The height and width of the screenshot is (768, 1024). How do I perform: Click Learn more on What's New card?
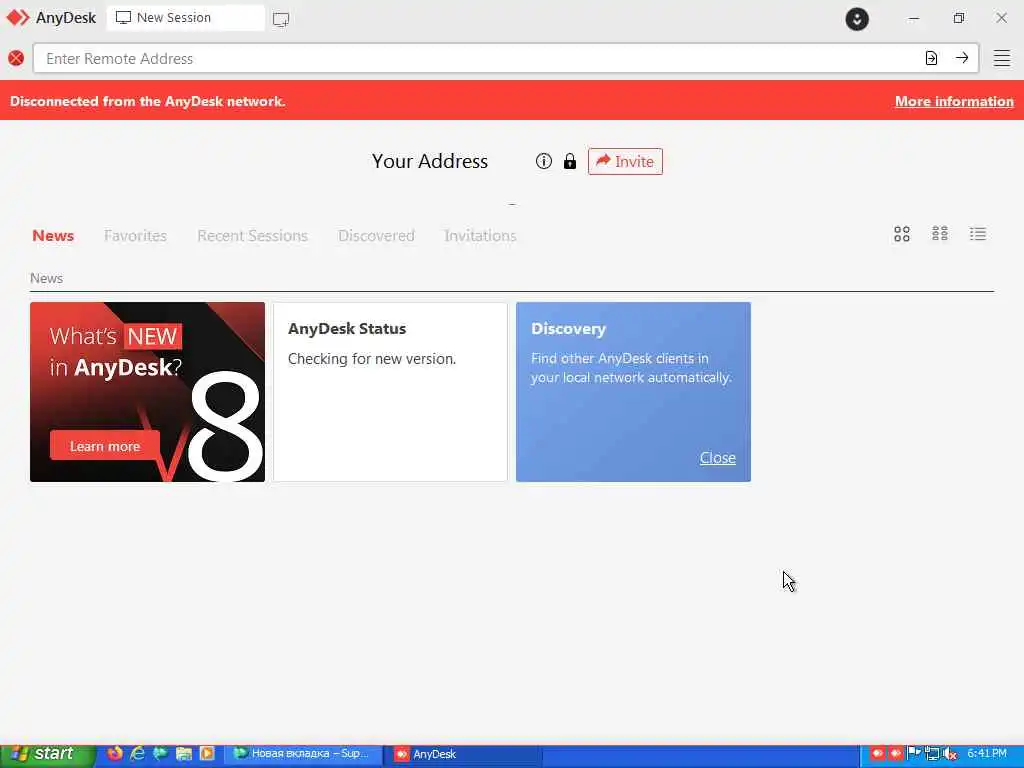(x=105, y=446)
